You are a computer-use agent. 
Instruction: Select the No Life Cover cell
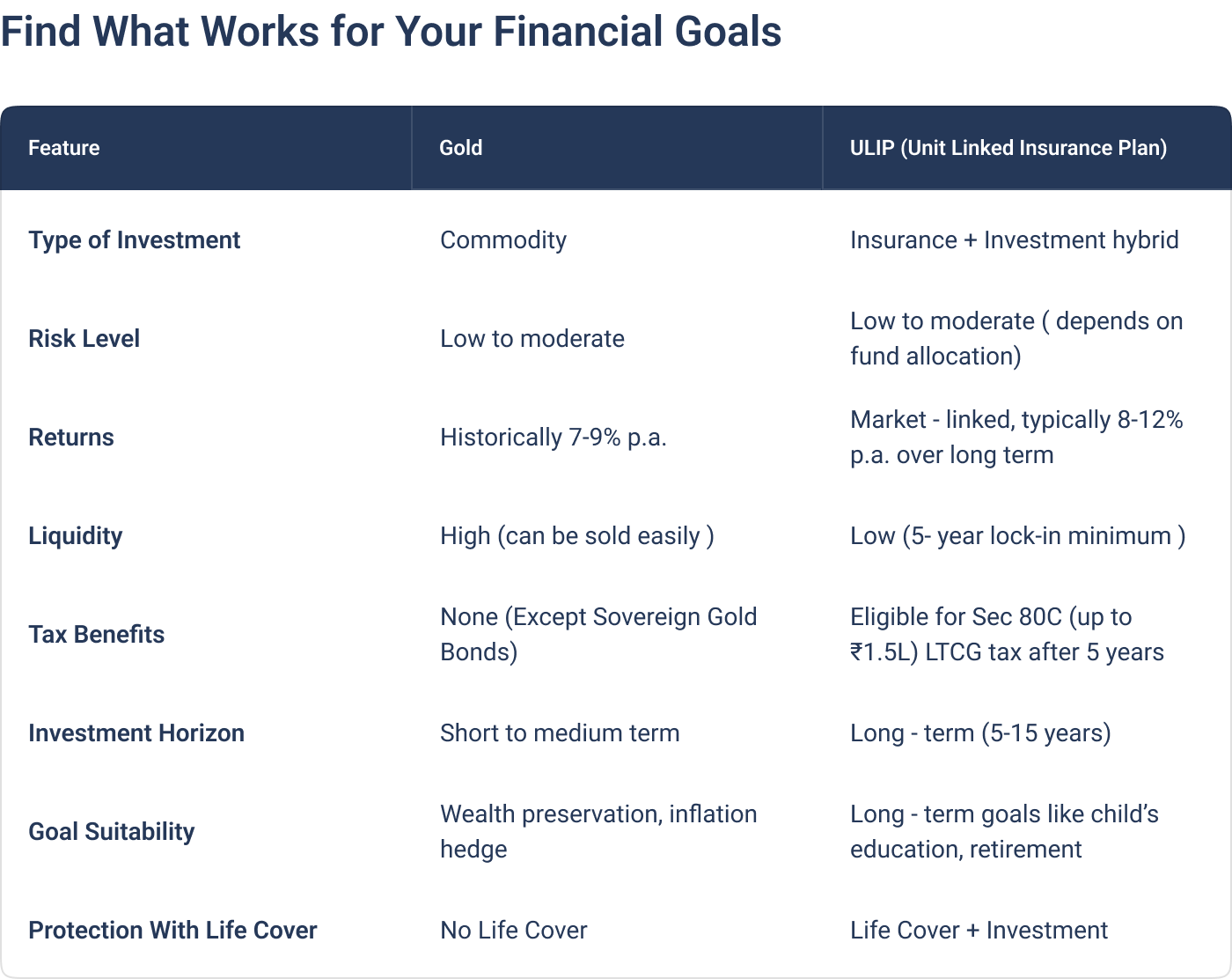[x=514, y=931]
